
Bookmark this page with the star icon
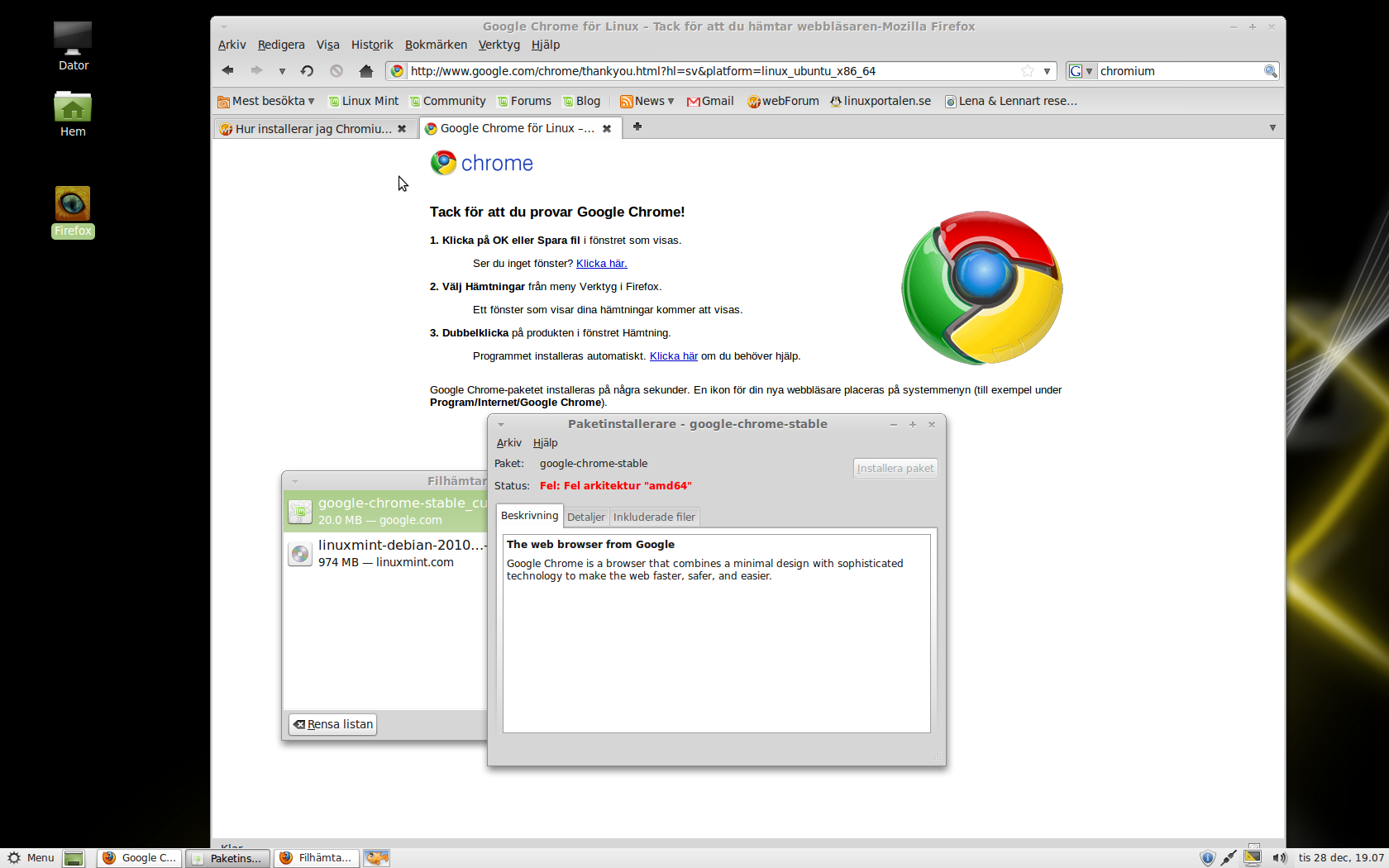(1028, 71)
